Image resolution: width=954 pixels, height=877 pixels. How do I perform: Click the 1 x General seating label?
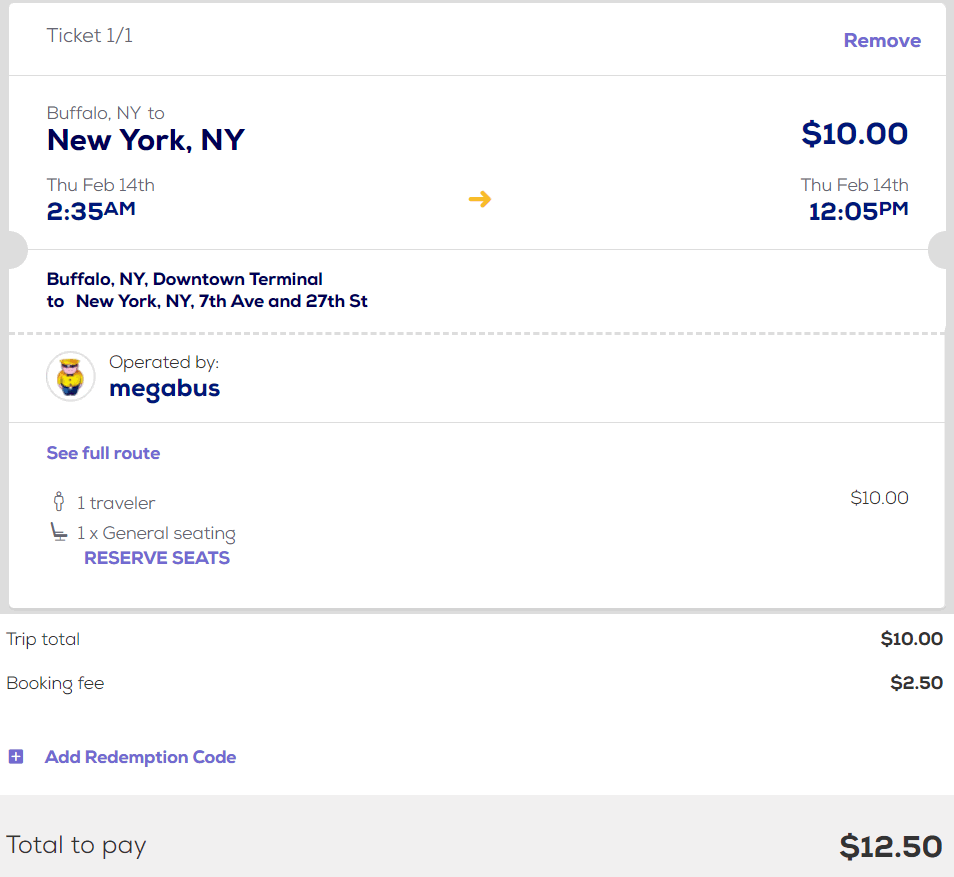(156, 533)
